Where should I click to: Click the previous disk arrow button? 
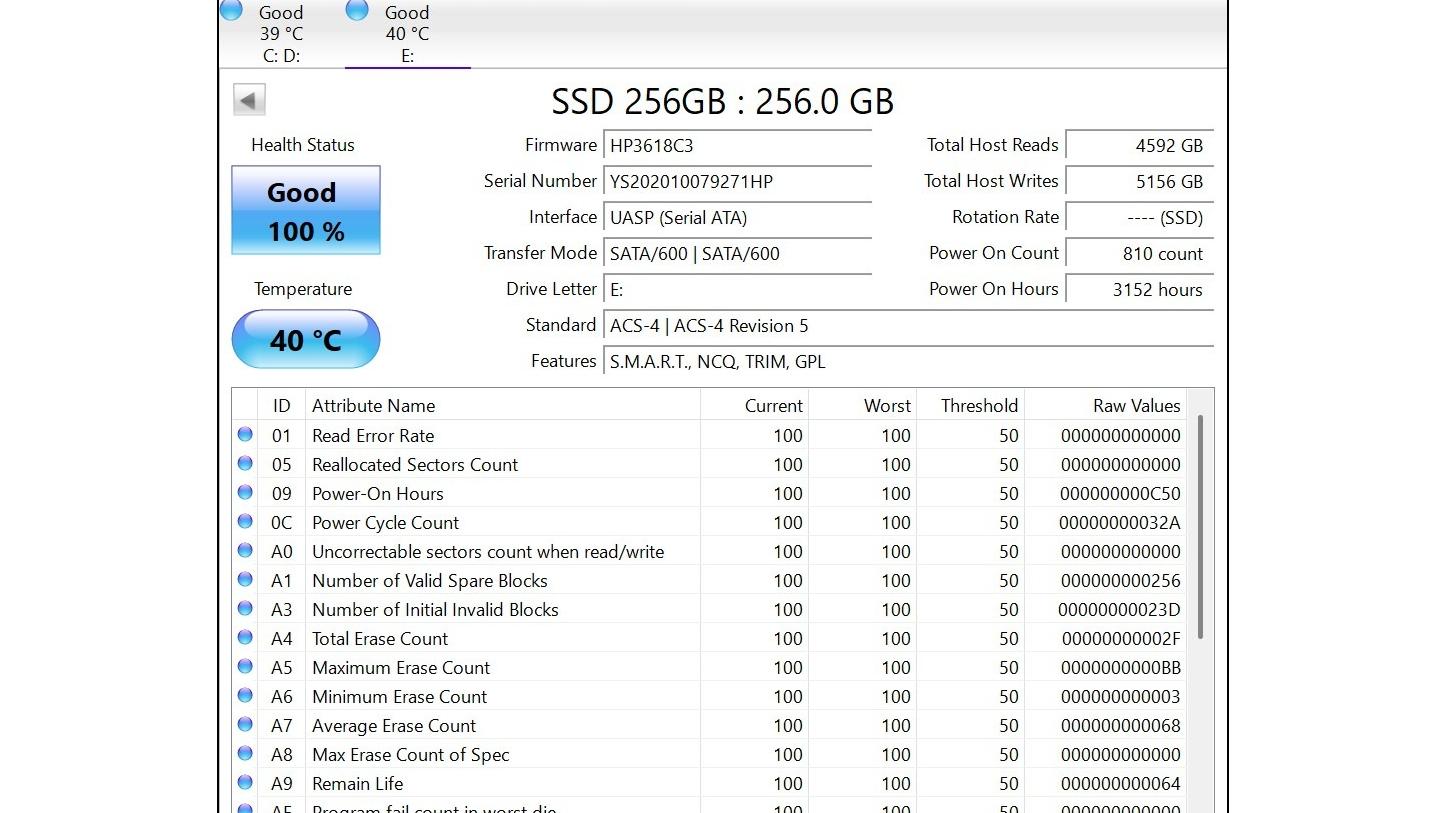pos(249,100)
